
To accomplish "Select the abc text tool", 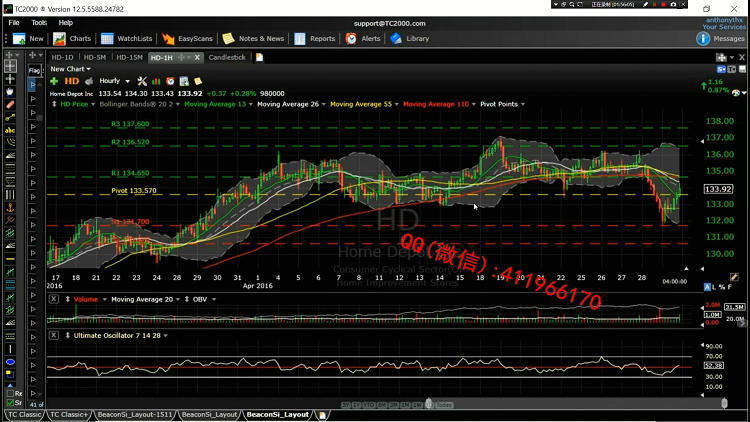I will (x=10, y=130).
